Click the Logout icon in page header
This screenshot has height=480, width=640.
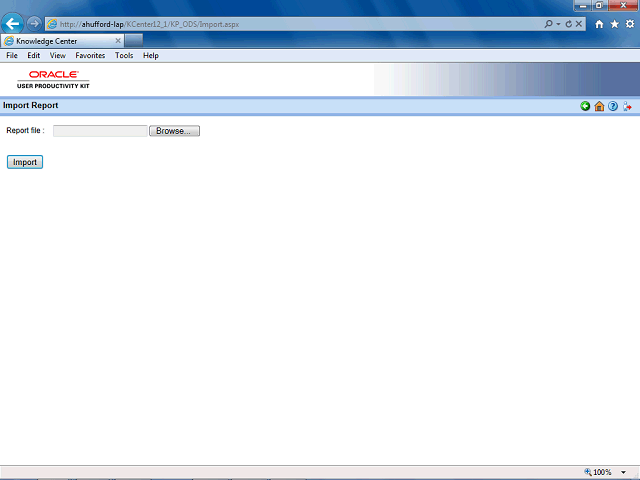pyautogui.click(x=627, y=107)
